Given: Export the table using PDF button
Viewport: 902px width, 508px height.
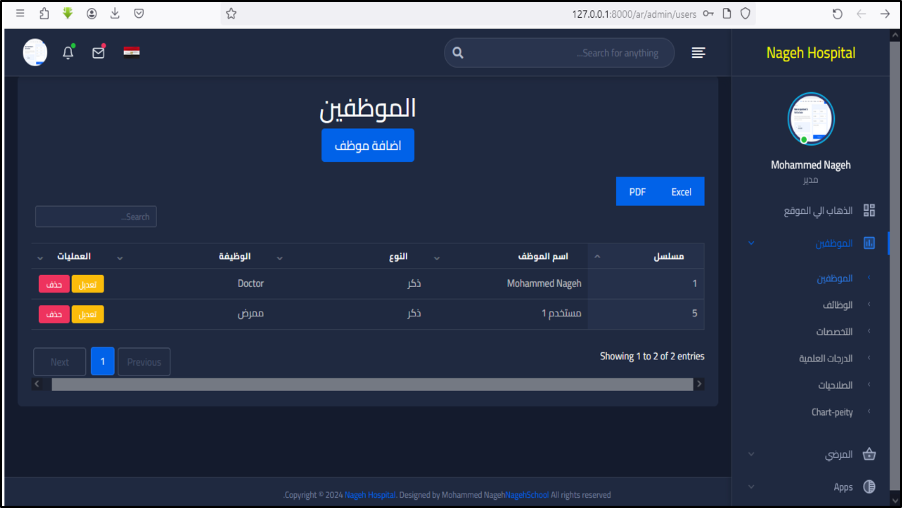Looking at the screenshot, I should pyautogui.click(x=637, y=192).
